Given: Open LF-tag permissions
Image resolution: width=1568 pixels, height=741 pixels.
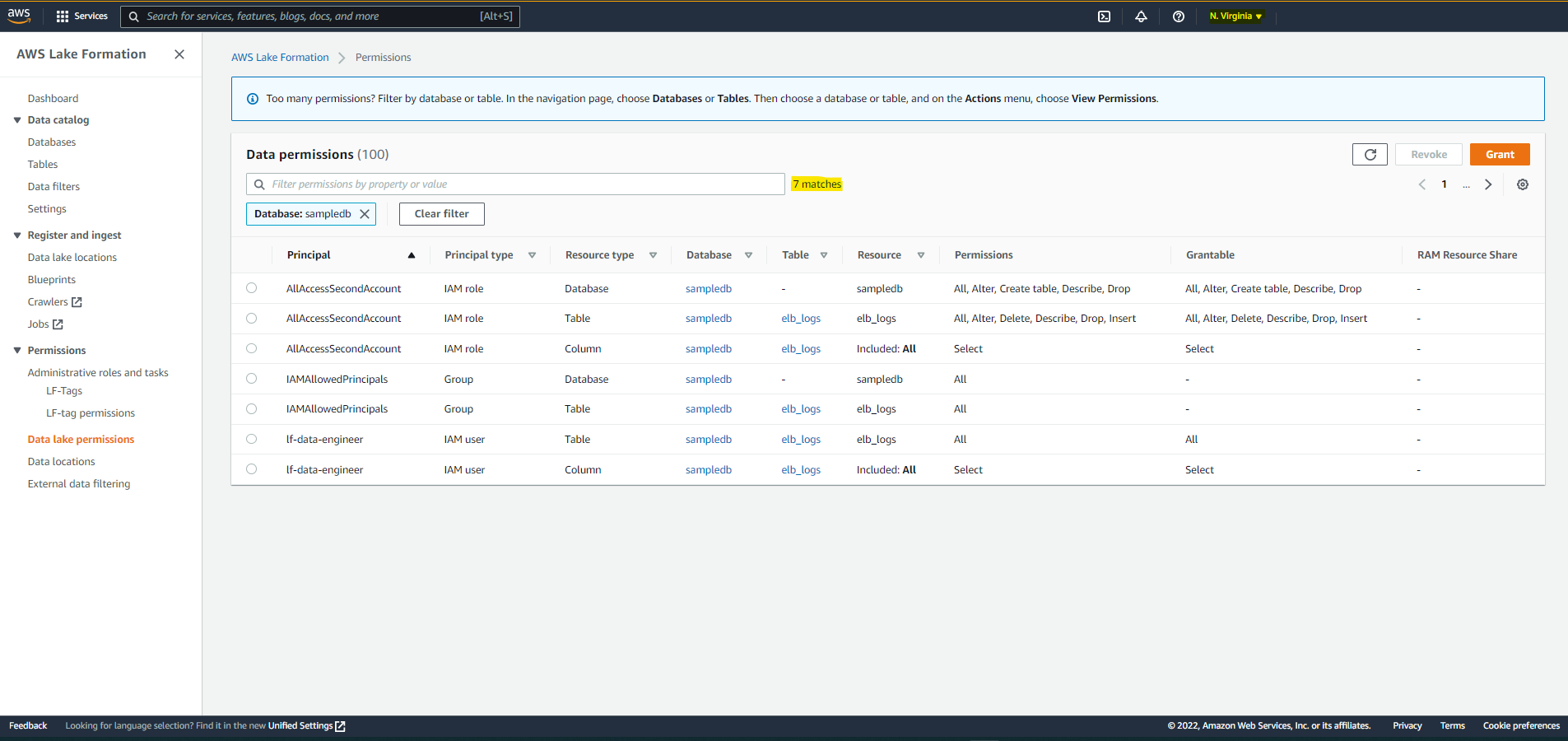Looking at the screenshot, I should pyautogui.click(x=91, y=413).
